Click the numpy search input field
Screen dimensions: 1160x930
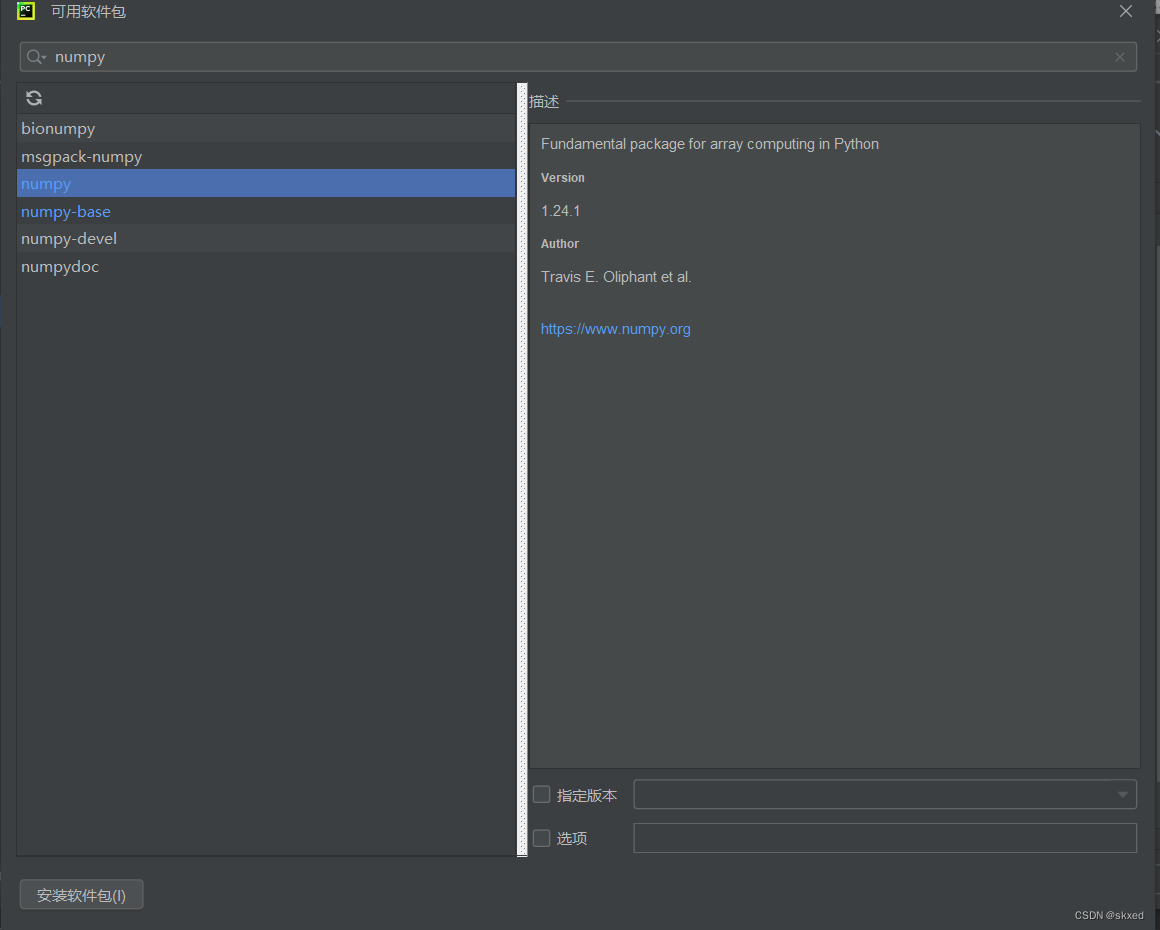[578, 57]
